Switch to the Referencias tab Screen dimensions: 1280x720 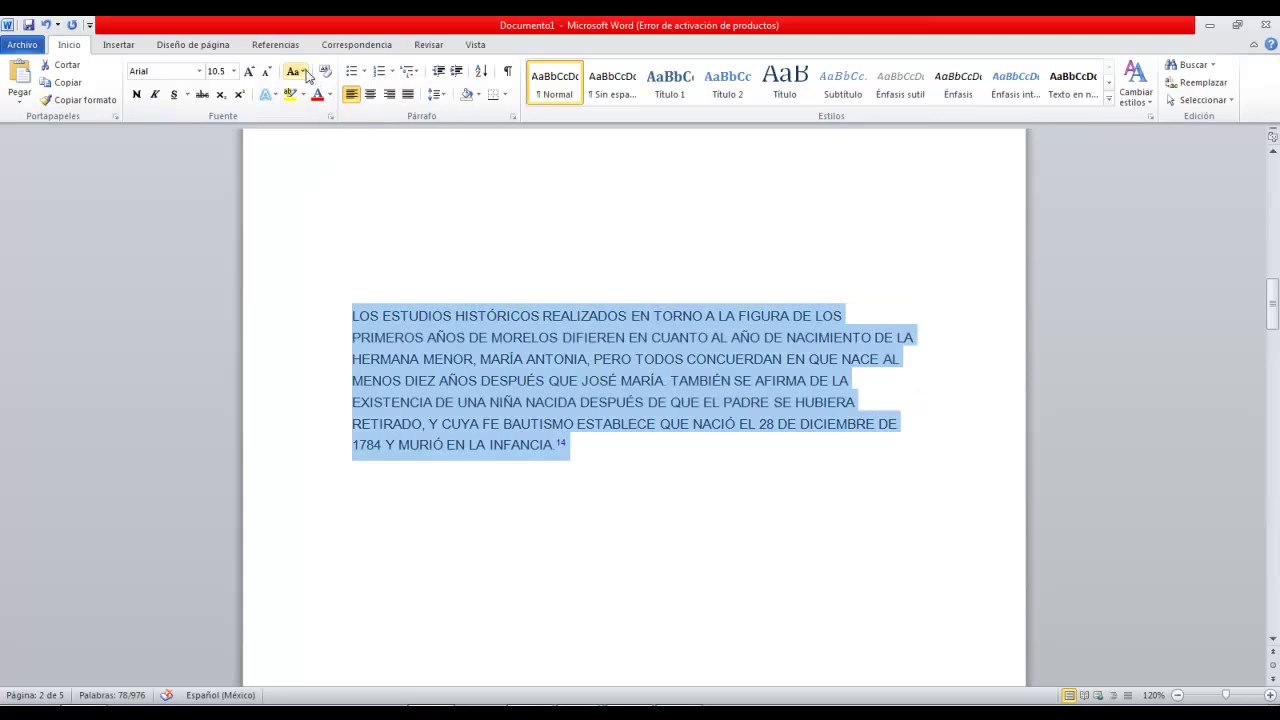click(x=275, y=45)
